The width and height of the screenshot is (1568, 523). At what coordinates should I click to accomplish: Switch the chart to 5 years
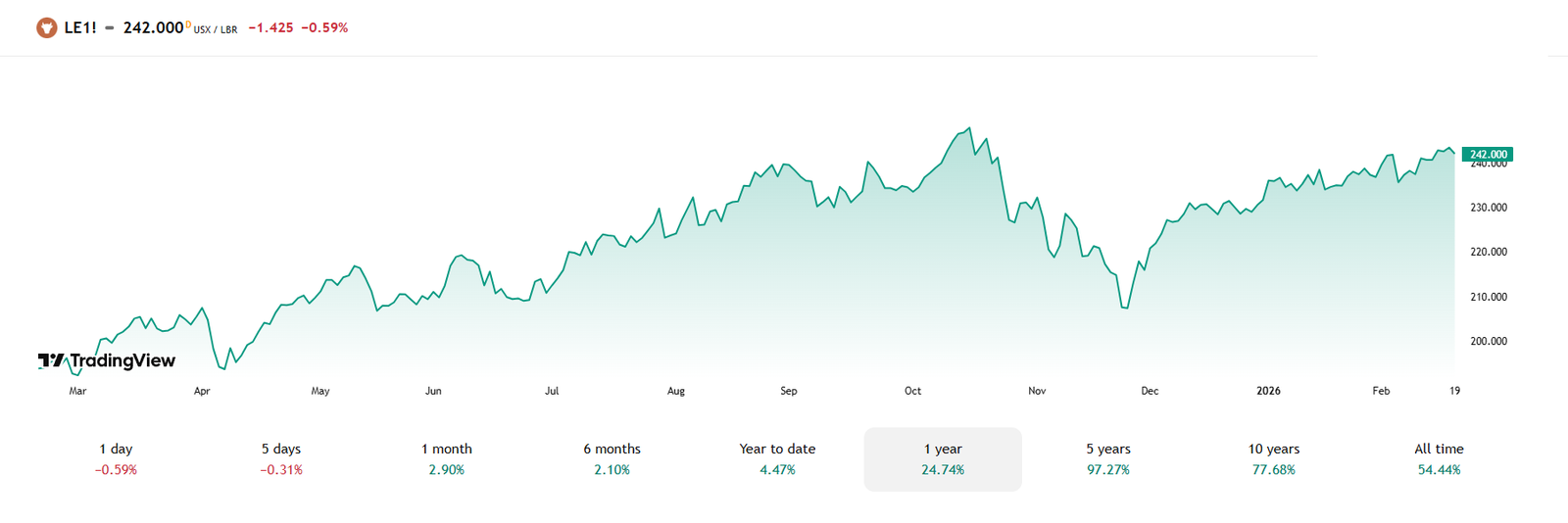pos(1108,459)
